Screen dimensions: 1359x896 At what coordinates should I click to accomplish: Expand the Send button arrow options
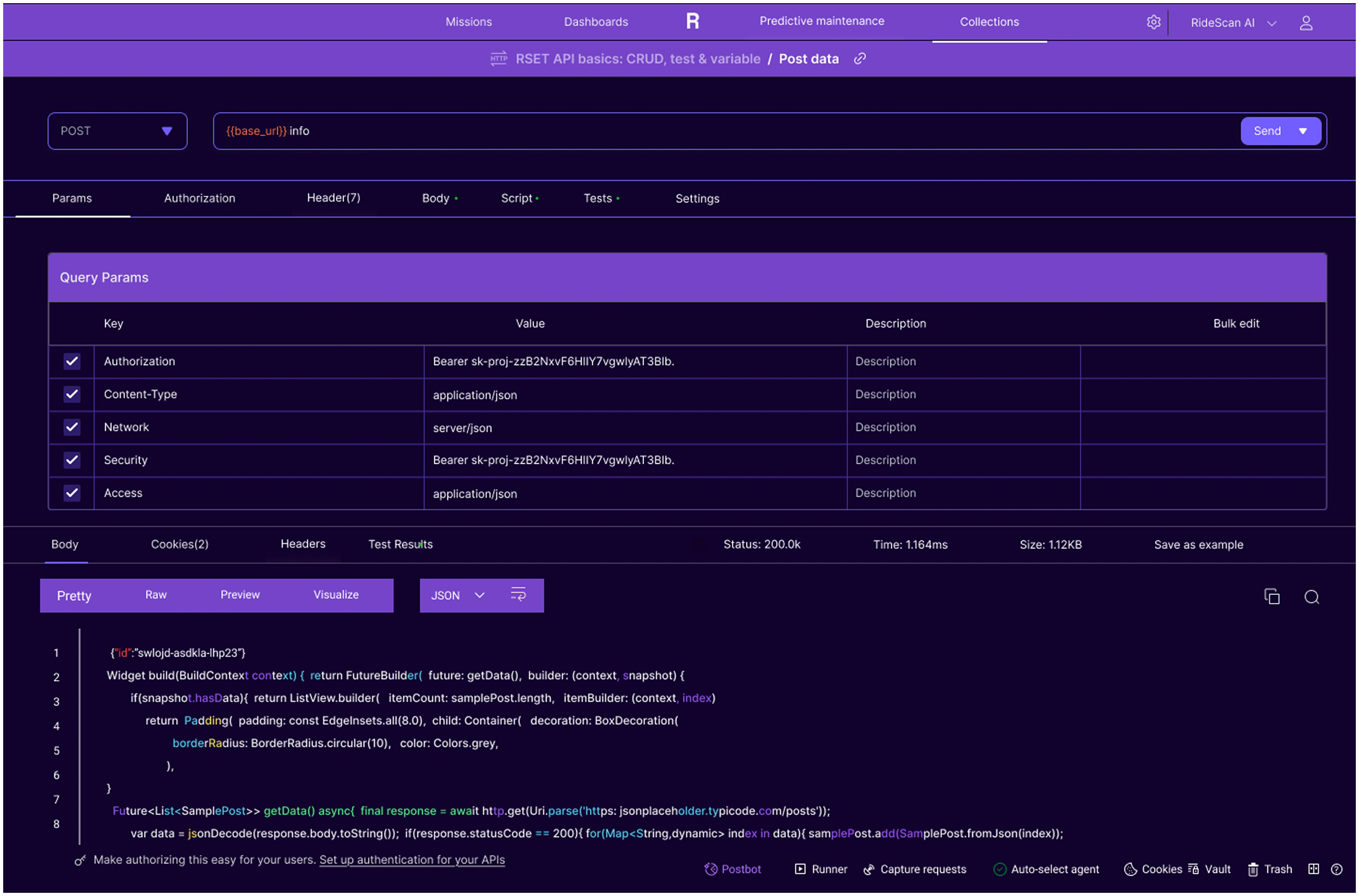[x=1303, y=131]
